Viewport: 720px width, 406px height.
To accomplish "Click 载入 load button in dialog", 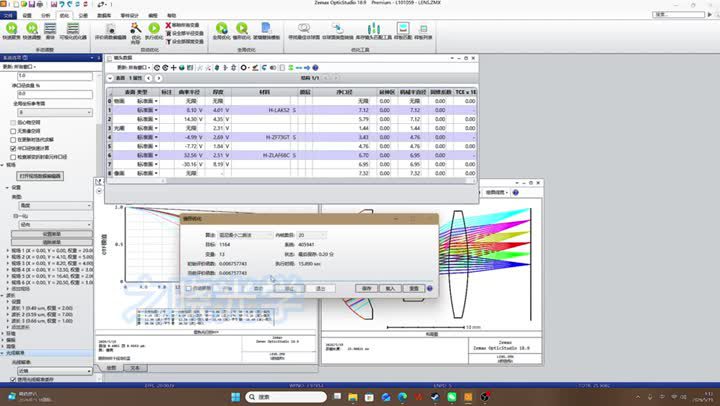I will [390, 288].
